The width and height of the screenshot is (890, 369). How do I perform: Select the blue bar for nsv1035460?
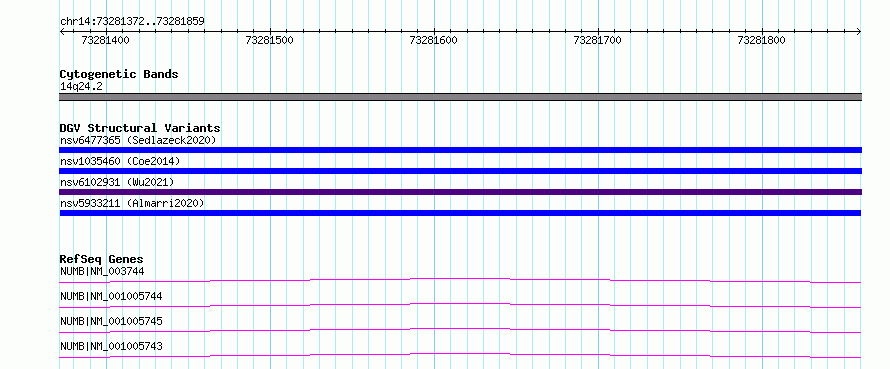tap(460, 171)
